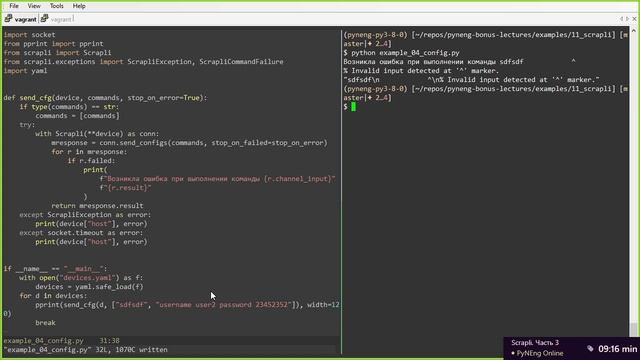Click the 'def send_cfg' function definition line

pyautogui.click(x=105, y=98)
